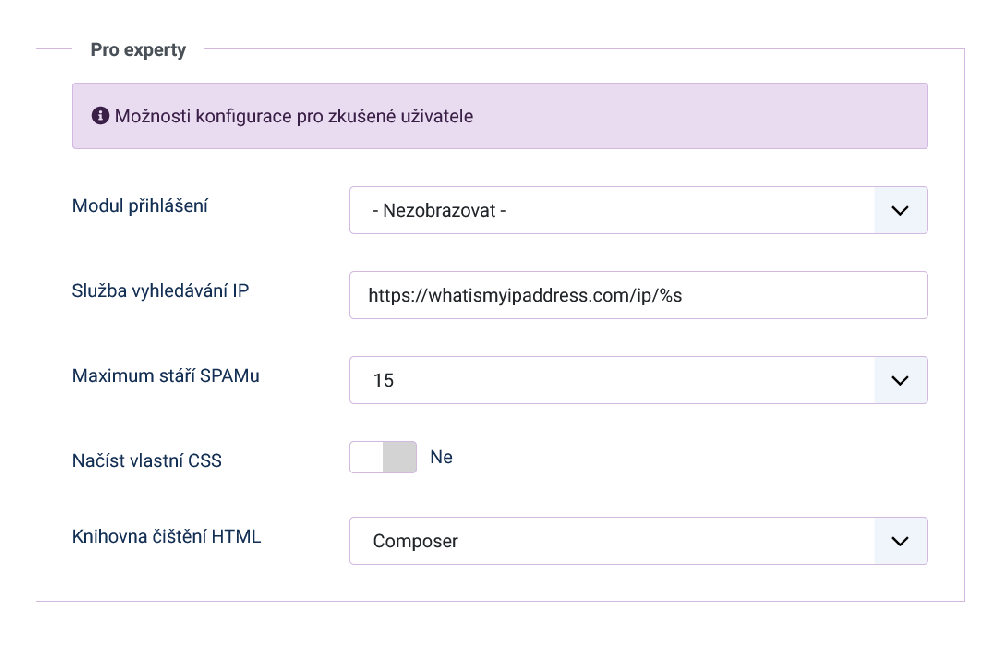Open the 'Composer' HTML cleaning library dropdown
Image resolution: width=1000 pixels, height=654 pixels.
(x=612, y=541)
